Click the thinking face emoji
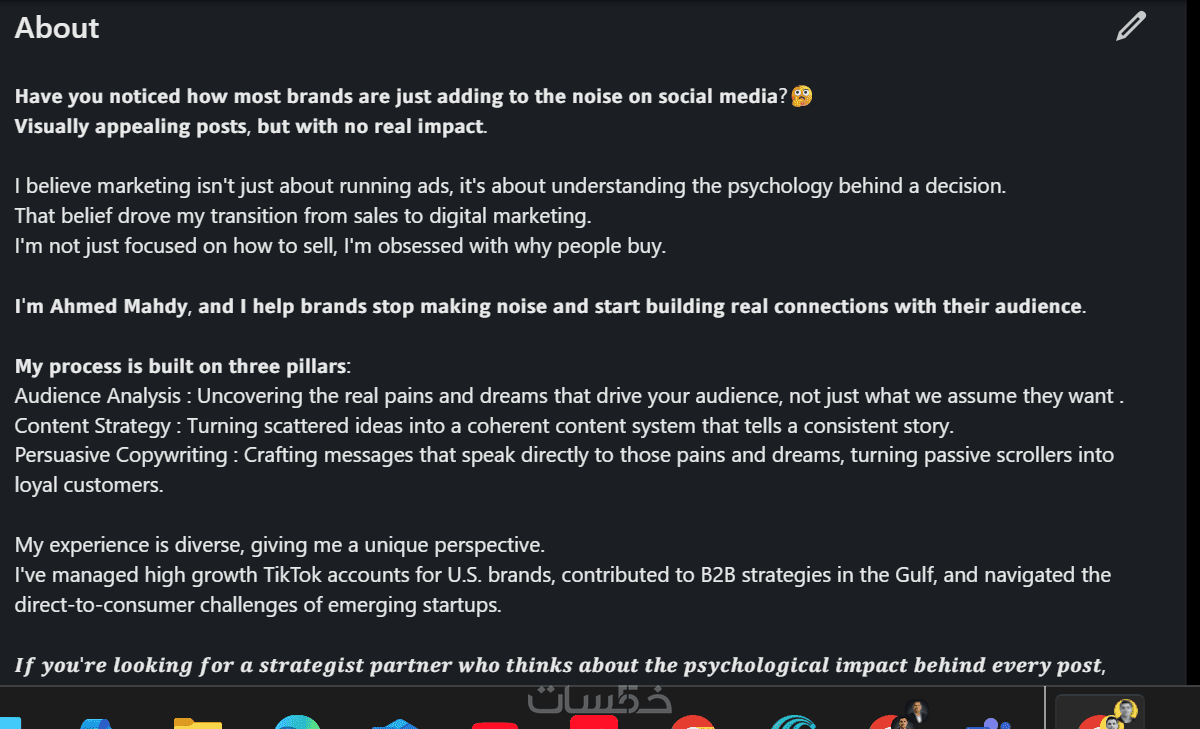The height and width of the screenshot is (729, 1200). pyautogui.click(x=801, y=96)
